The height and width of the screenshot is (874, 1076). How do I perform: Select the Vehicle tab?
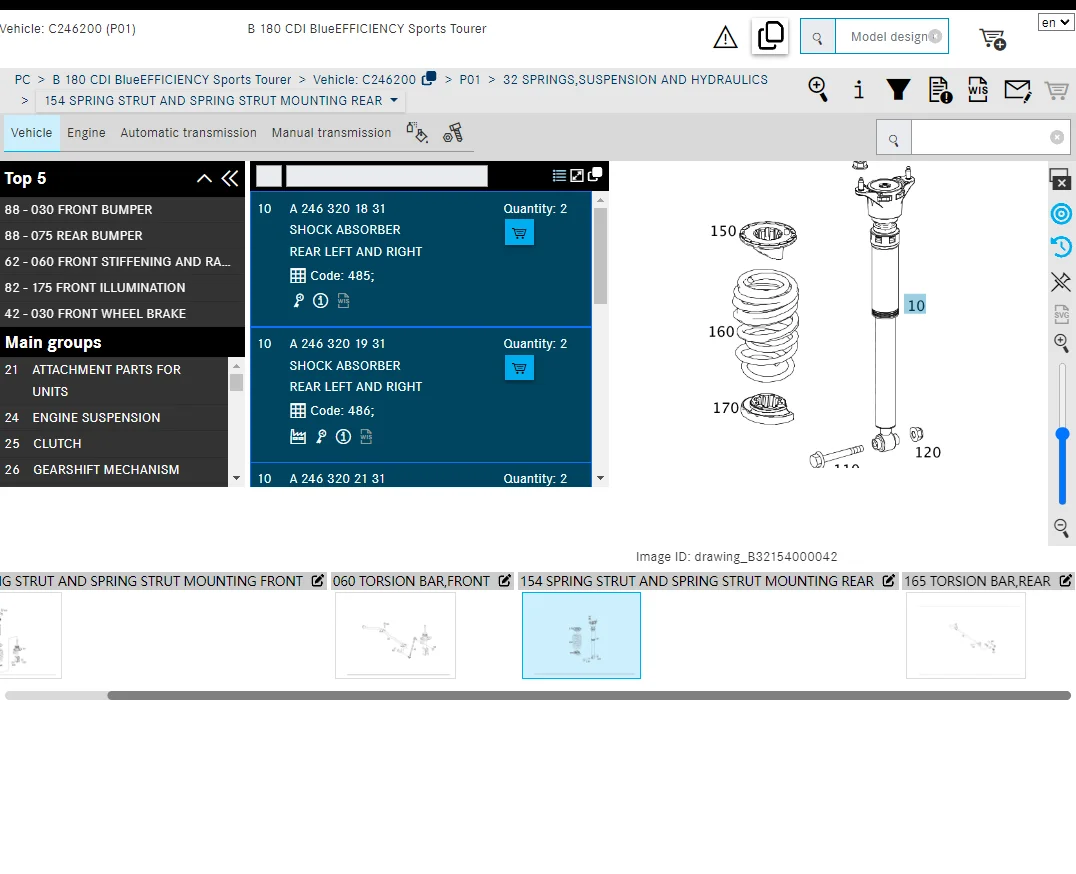[32, 132]
